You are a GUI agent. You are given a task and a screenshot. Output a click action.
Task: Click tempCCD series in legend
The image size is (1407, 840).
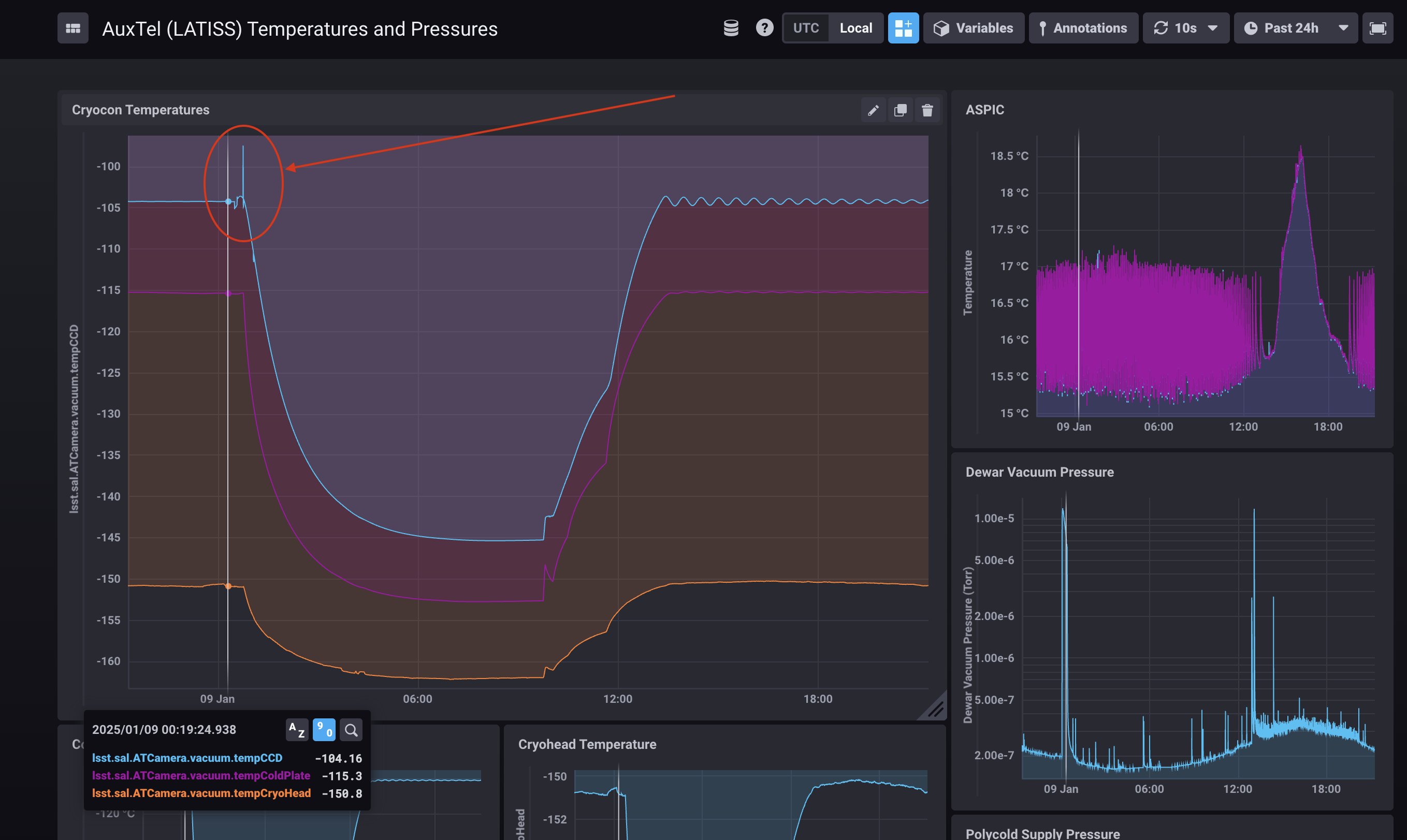187,758
